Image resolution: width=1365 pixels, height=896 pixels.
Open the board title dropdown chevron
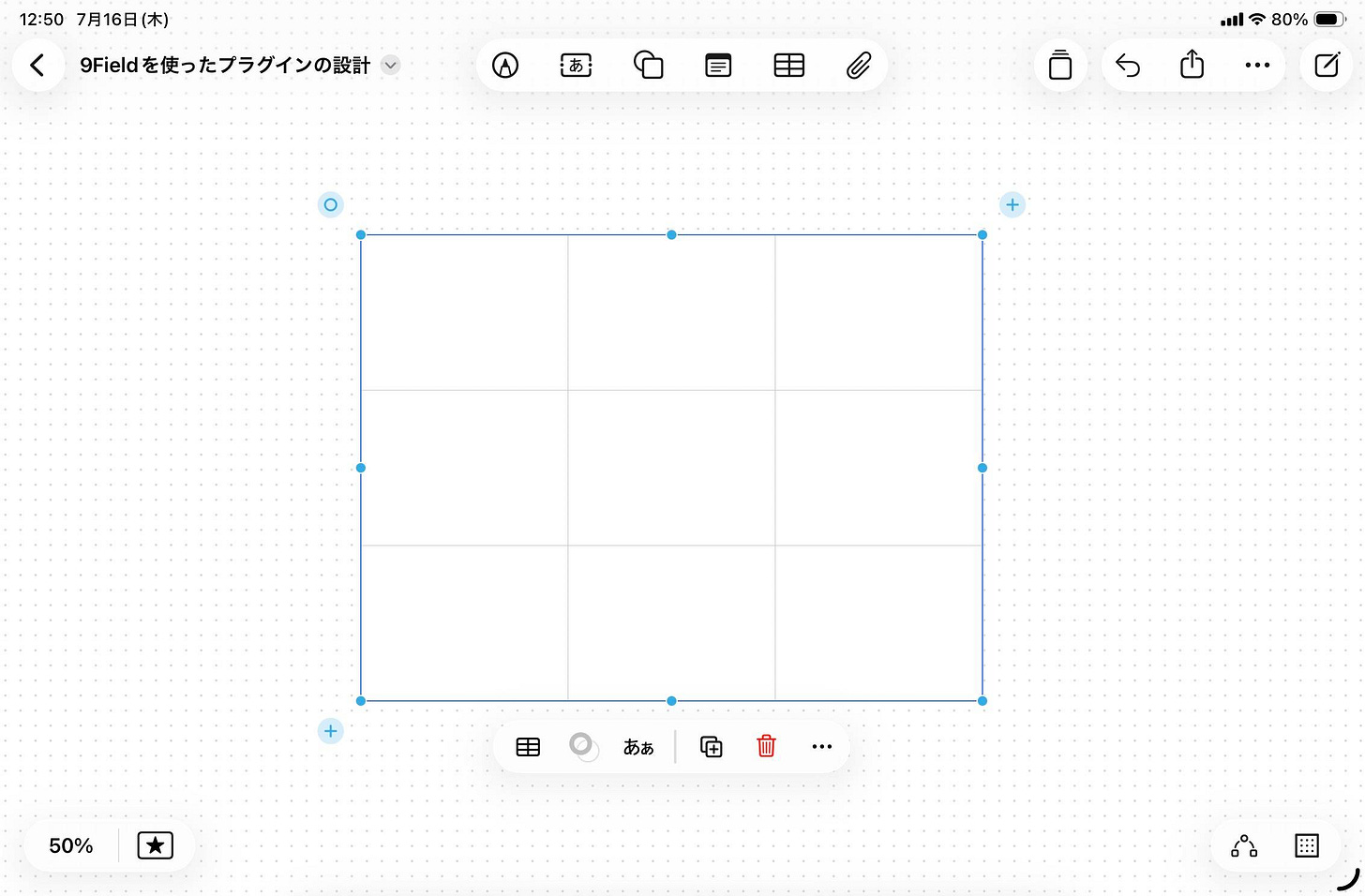[391, 66]
